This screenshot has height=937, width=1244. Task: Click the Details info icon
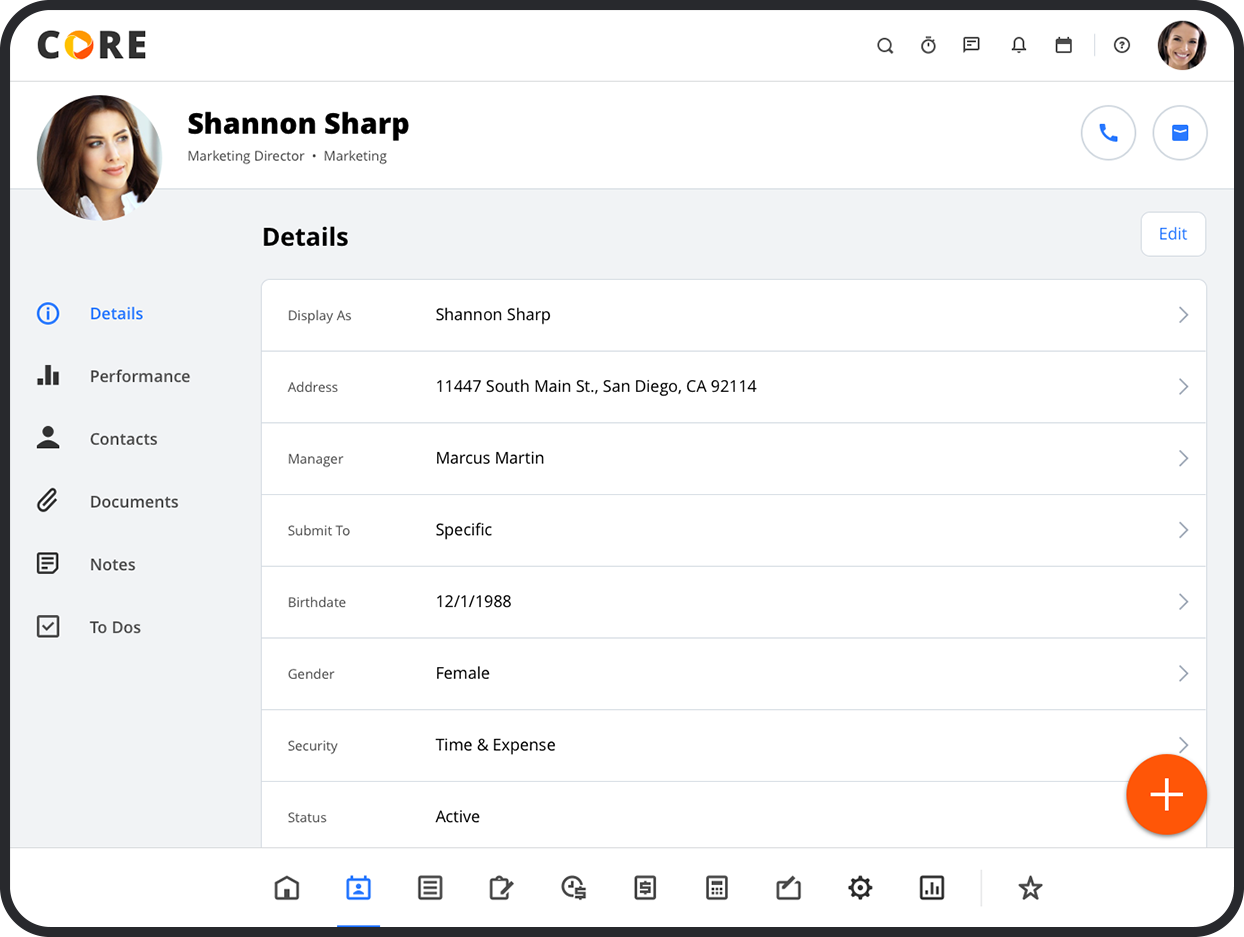(48, 314)
